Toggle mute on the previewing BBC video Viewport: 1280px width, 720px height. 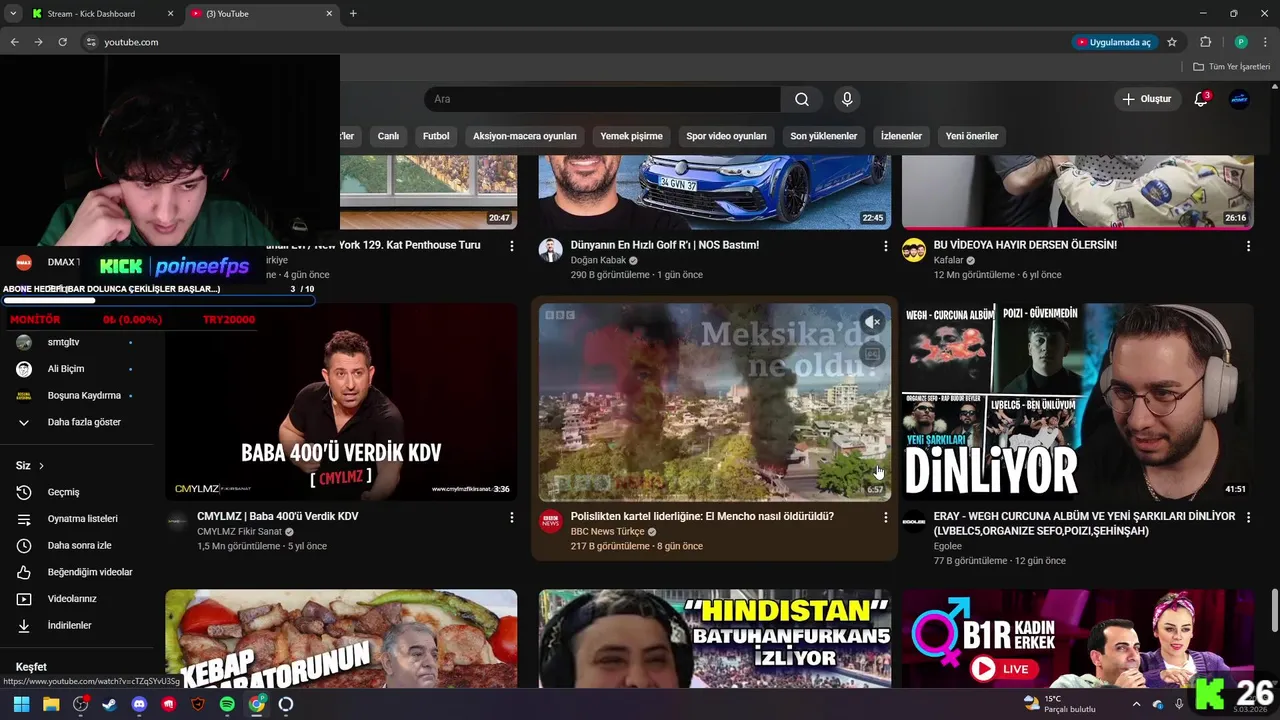pos(872,322)
